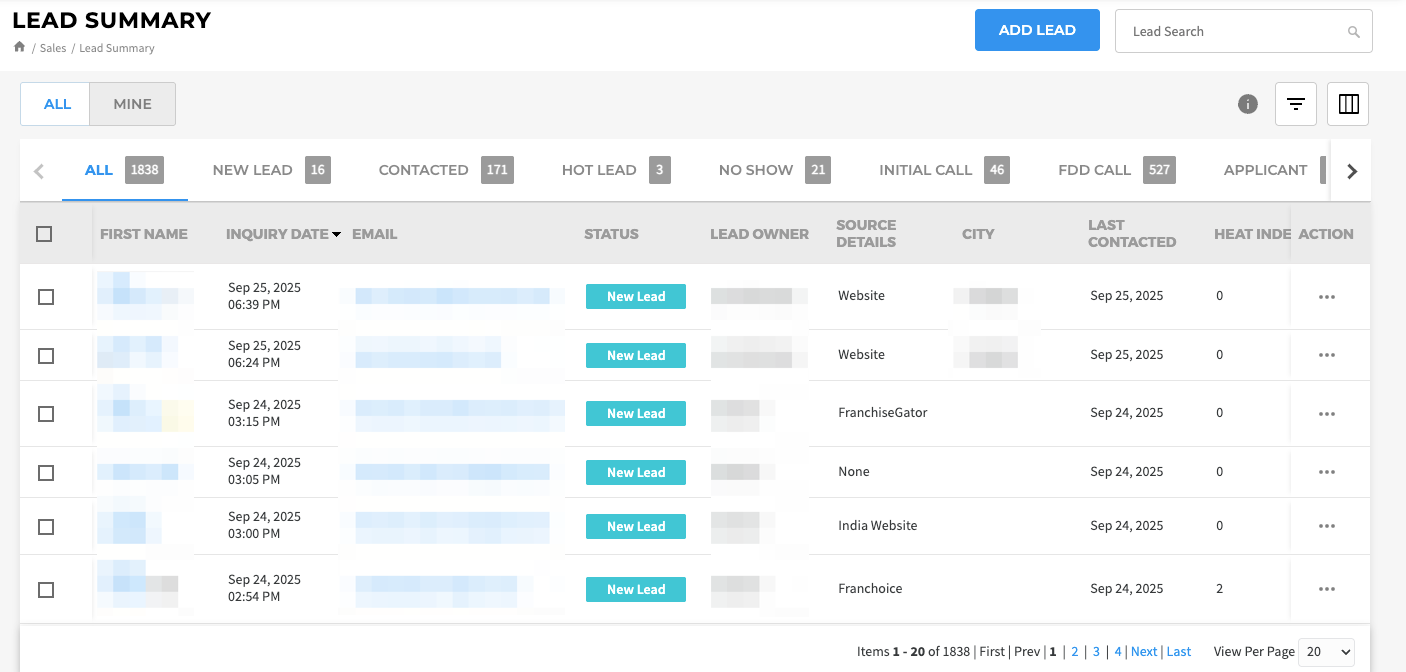The width and height of the screenshot is (1406, 672).
Task: Jump to the Last page link
Action: tap(1179, 652)
